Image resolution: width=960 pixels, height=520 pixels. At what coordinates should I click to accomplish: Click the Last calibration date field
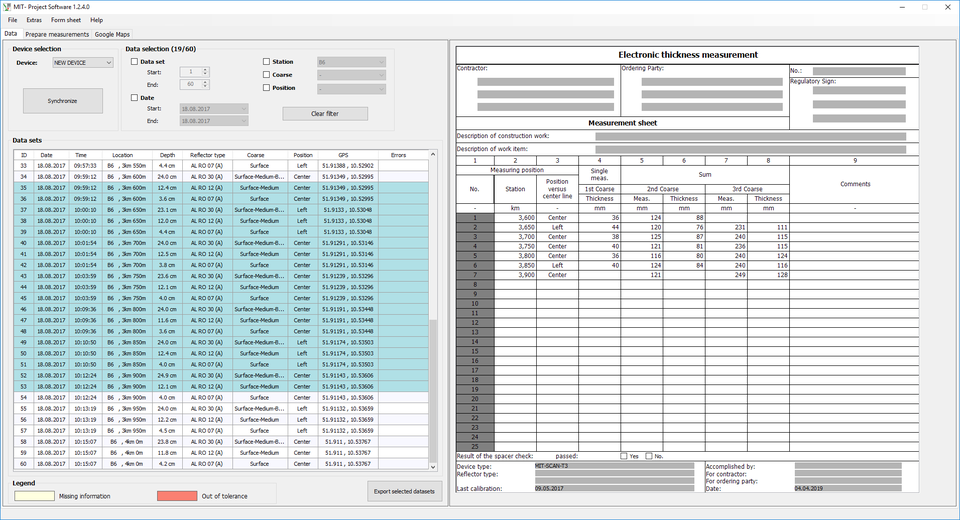tap(614, 489)
